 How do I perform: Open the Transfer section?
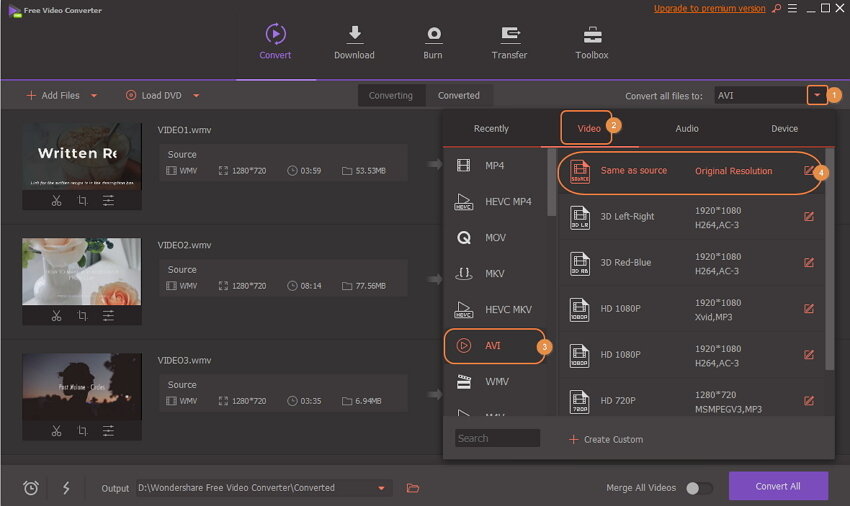click(509, 42)
